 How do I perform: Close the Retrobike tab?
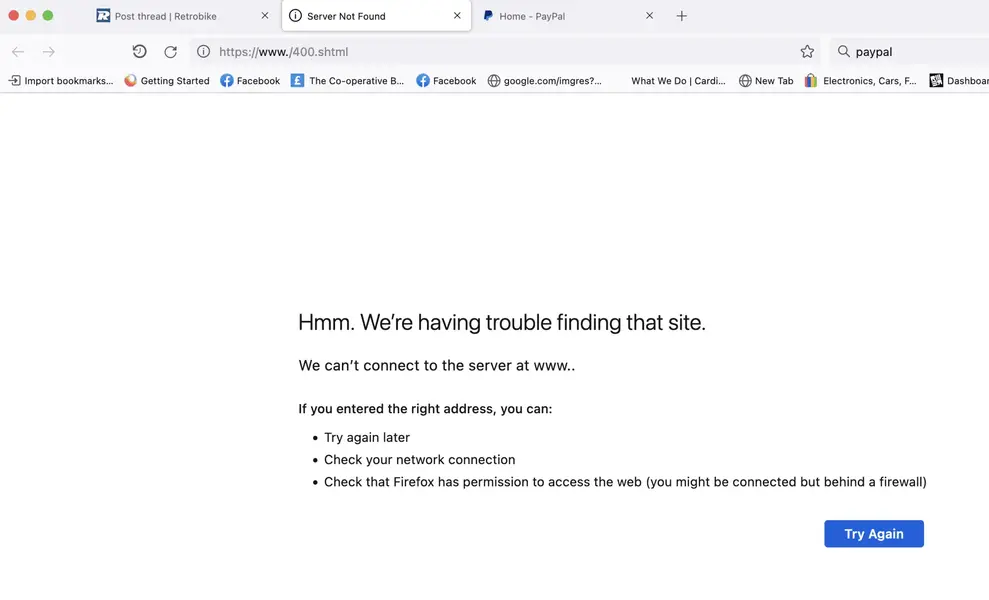click(265, 16)
